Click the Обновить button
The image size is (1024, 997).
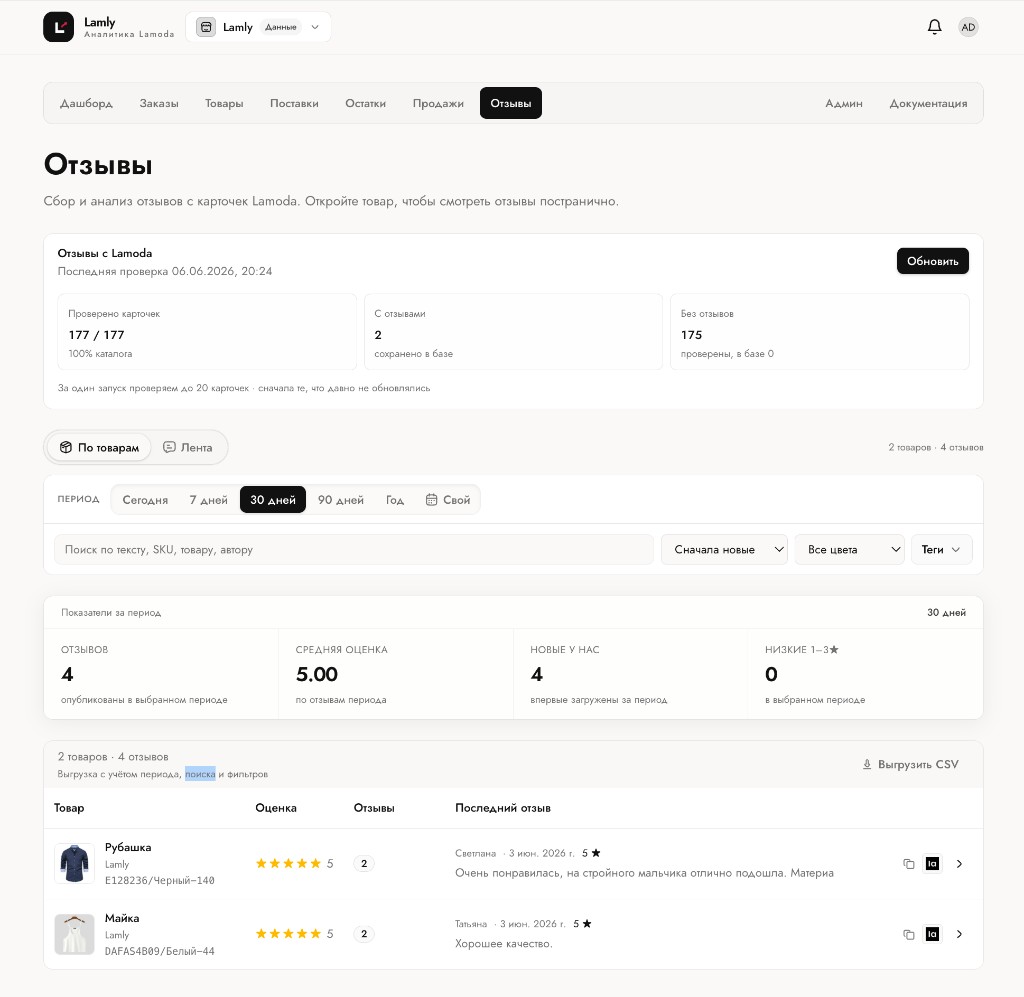tap(933, 261)
